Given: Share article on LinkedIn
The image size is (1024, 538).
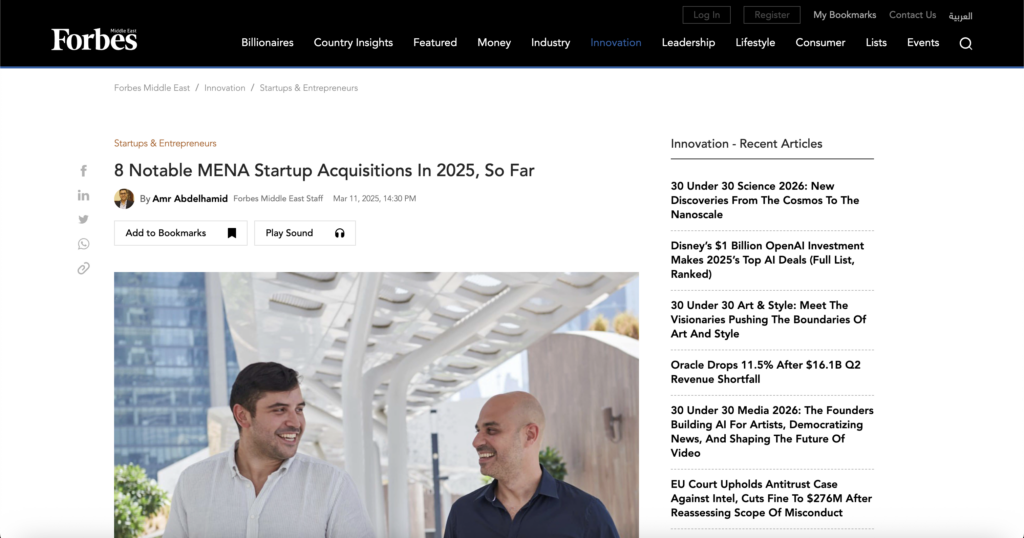Looking at the screenshot, I should (84, 195).
